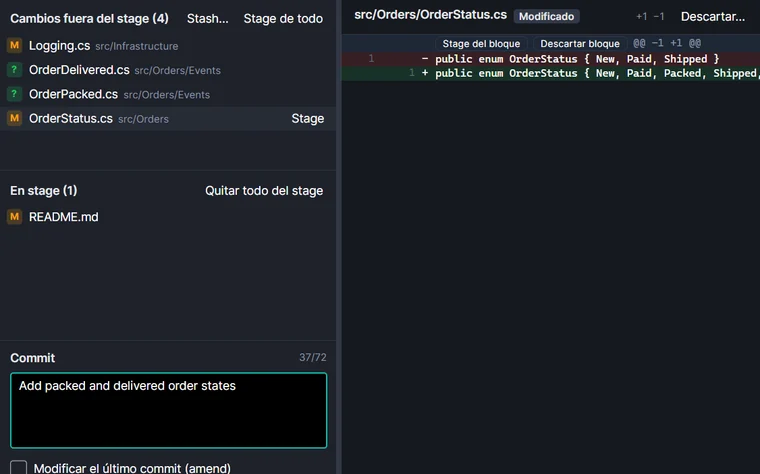The image size is (760, 474).
Task: Click the Modificado status badge
Action: tap(546, 16)
